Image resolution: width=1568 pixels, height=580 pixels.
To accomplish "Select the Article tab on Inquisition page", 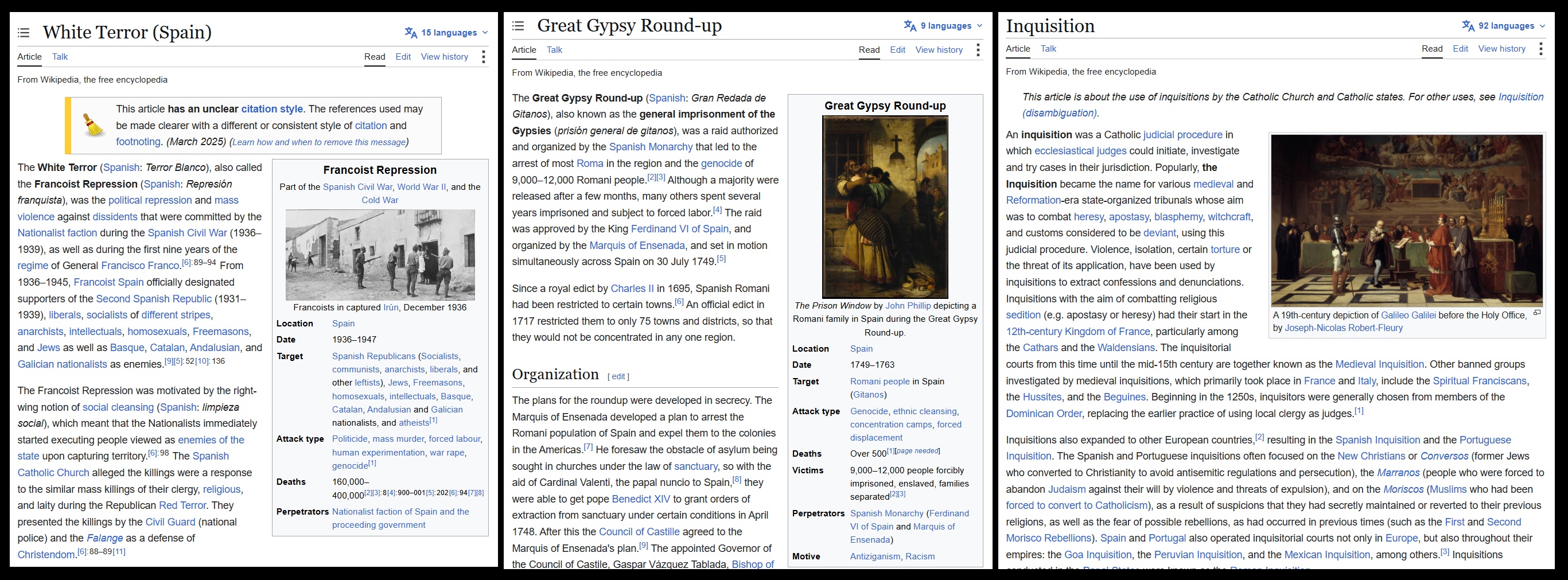I will click(1018, 49).
